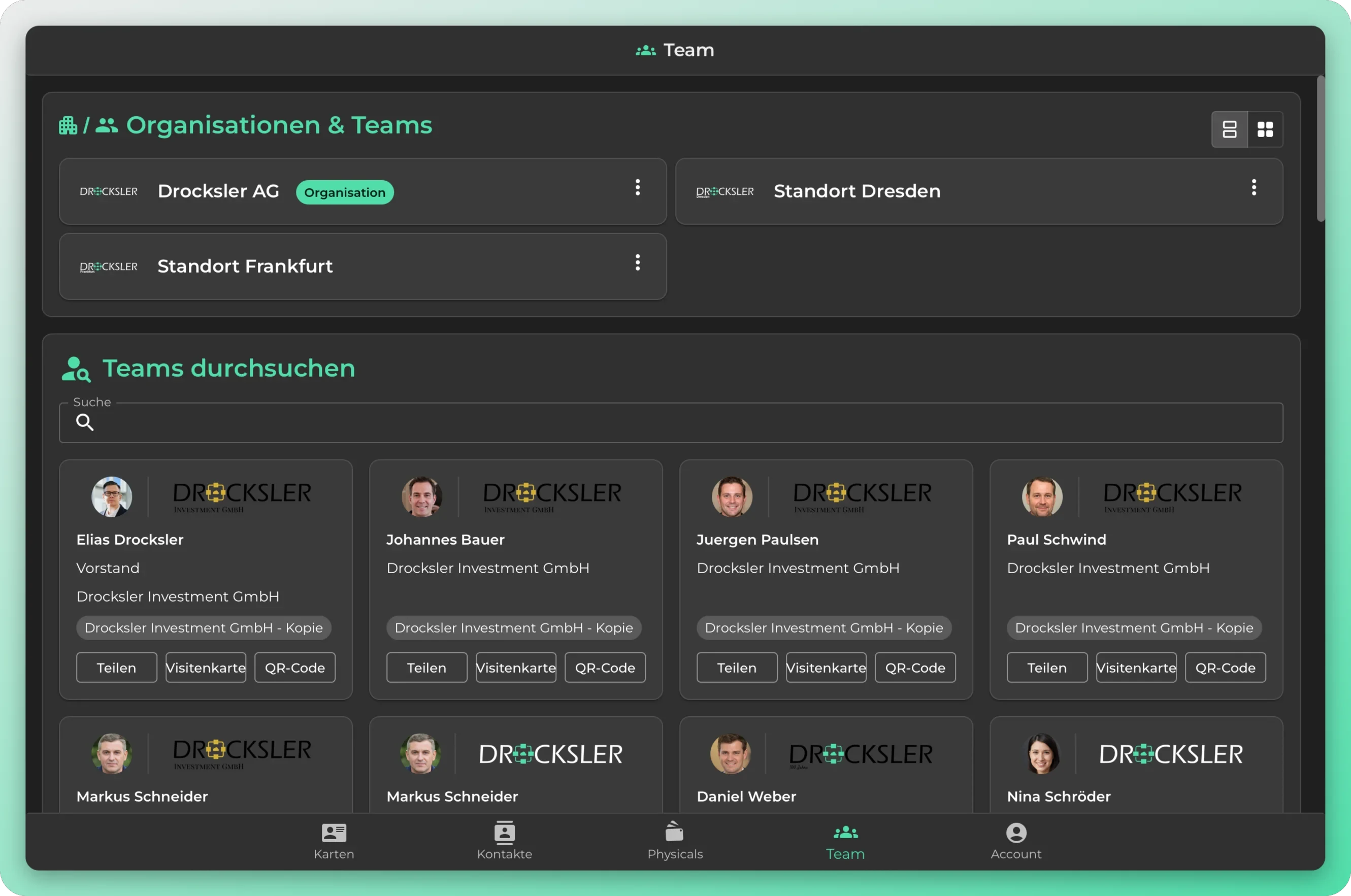This screenshot has width=1351, height=896.
Task: Click Standort Dresden logo
Action: [x=724, y=191]
